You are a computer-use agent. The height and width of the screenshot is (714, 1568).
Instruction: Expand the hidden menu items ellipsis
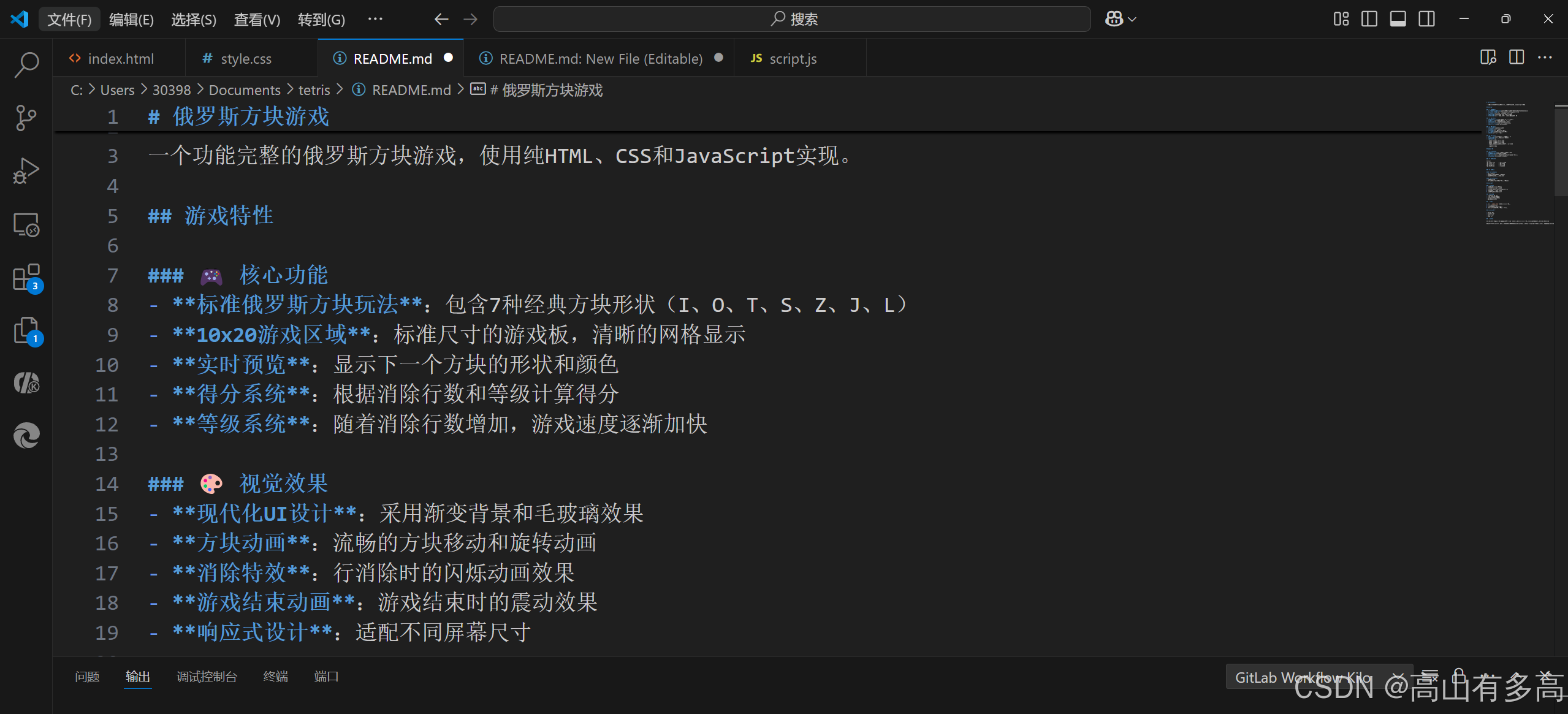[375, 20]
